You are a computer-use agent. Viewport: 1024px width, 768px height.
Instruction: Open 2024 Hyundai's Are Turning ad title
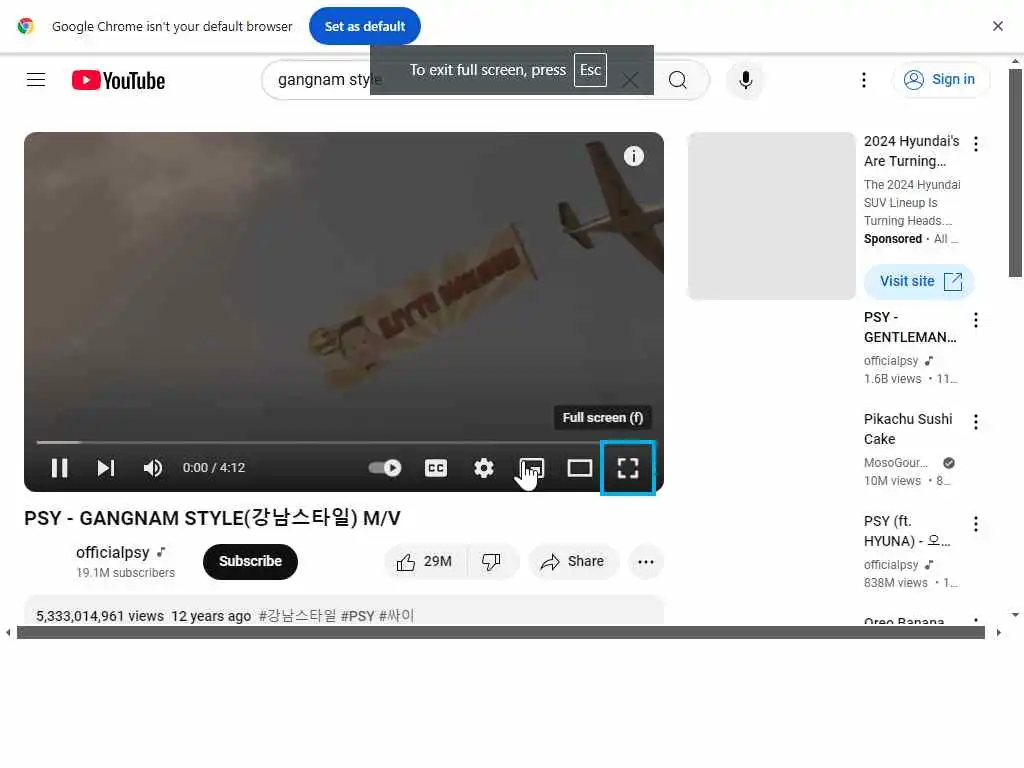911,151
